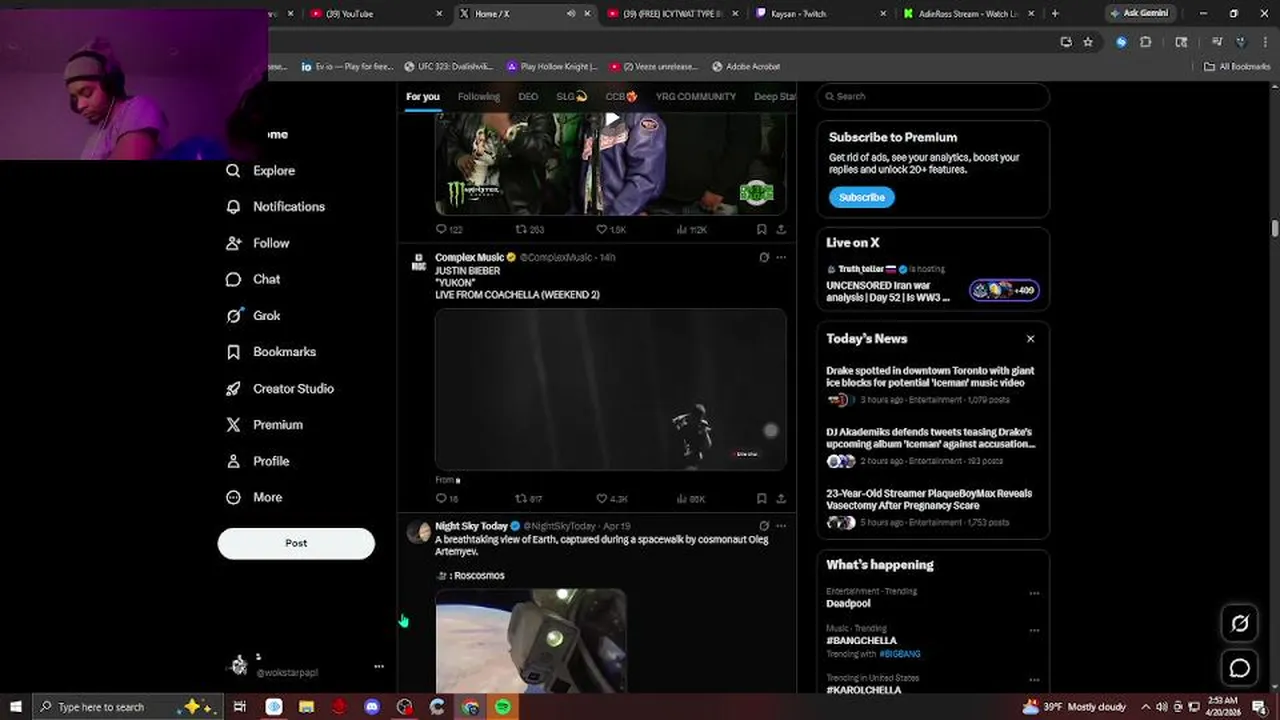Switch to the Kaysan - Twitch browser tab
Screen dimensions: 1280x720
[x=822, y=14]
